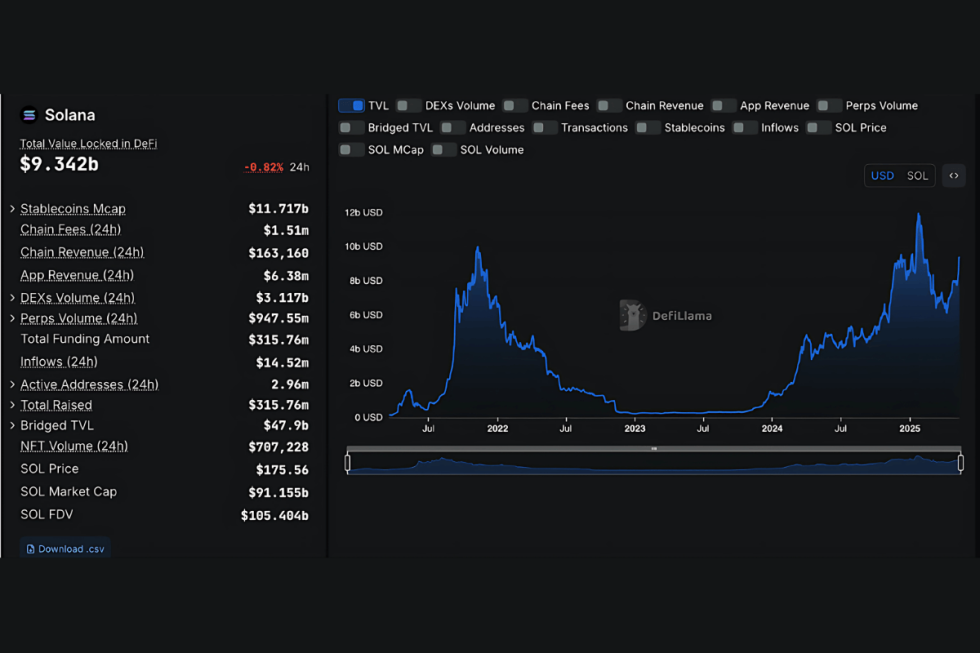Enable the Perps Volume toggle
The width and height of the screenshot is (980, 653).
829,106
